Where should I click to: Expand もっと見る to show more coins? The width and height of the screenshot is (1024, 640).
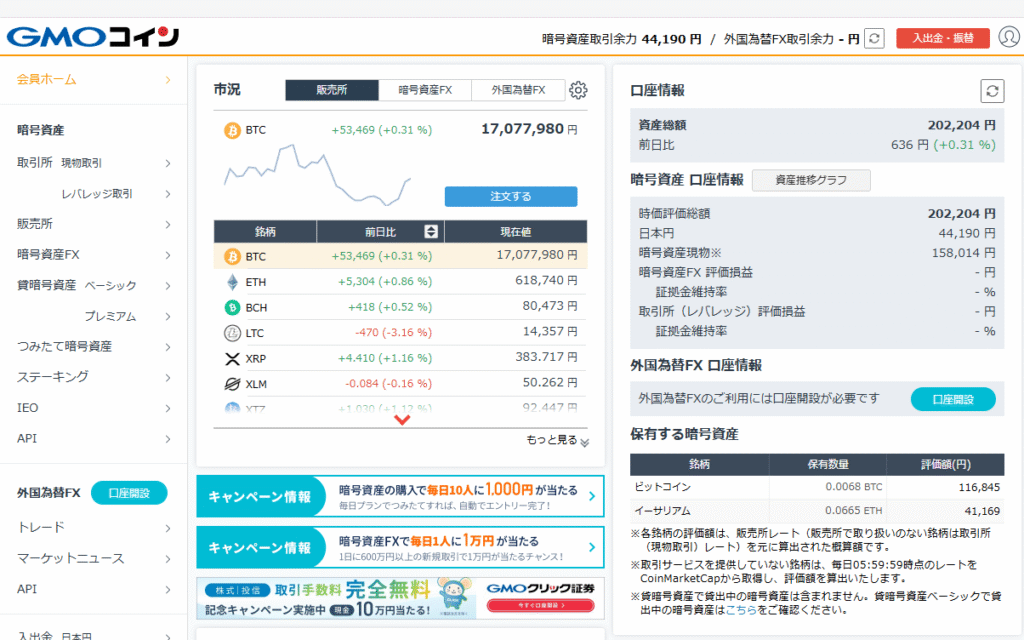557,440
